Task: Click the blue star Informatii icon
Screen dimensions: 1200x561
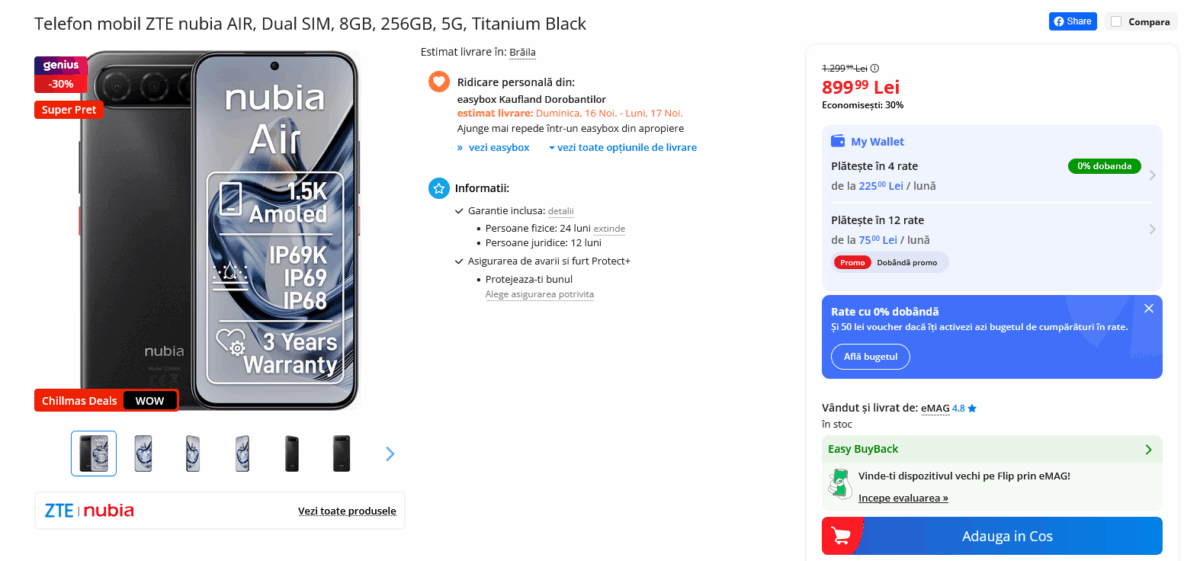Action: (x=438, y=188)
